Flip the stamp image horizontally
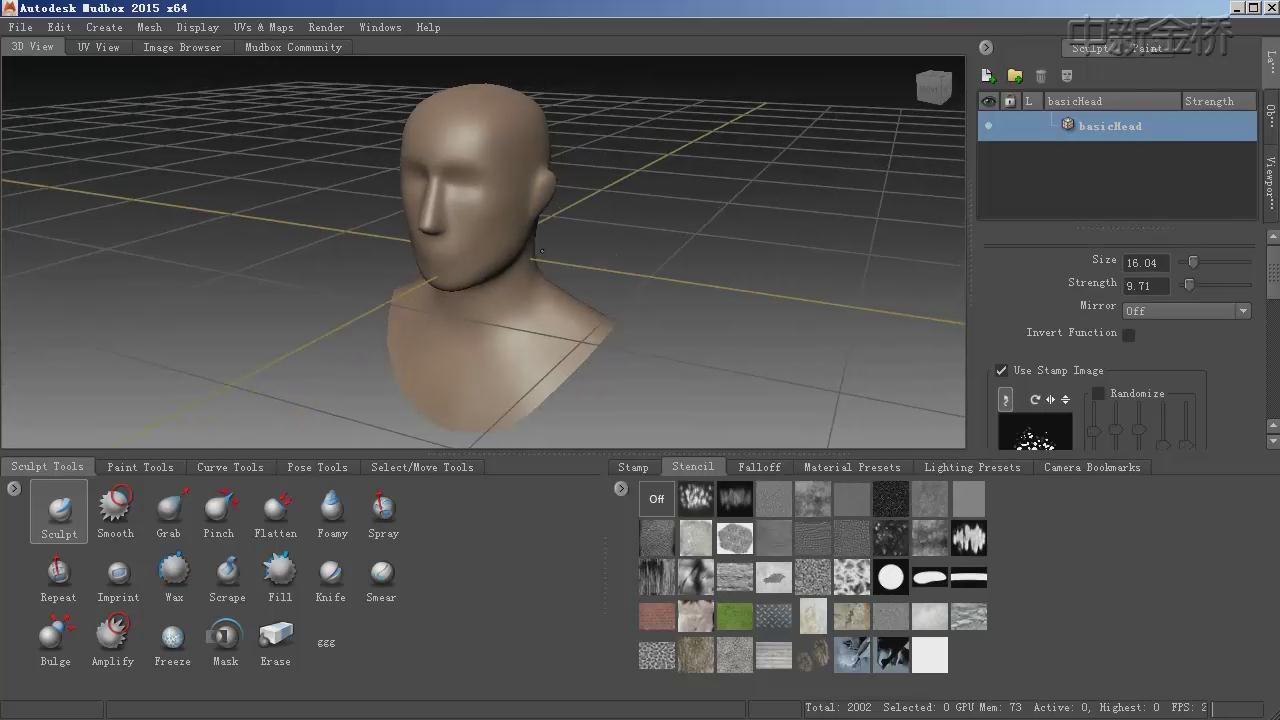1280x720 pixels. (x=1050, y=399)
